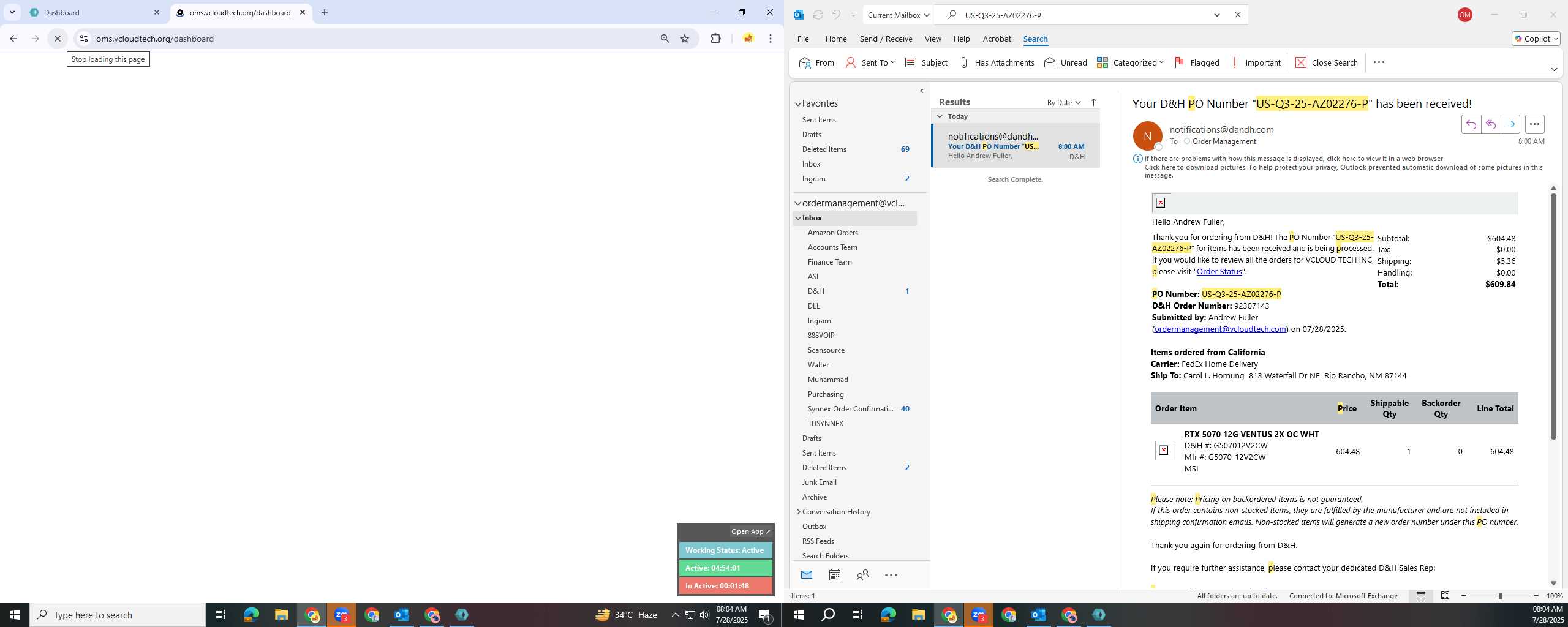Open the Send / Receive tab
This screenshot has width=1568, height=627.
point(886,39)
